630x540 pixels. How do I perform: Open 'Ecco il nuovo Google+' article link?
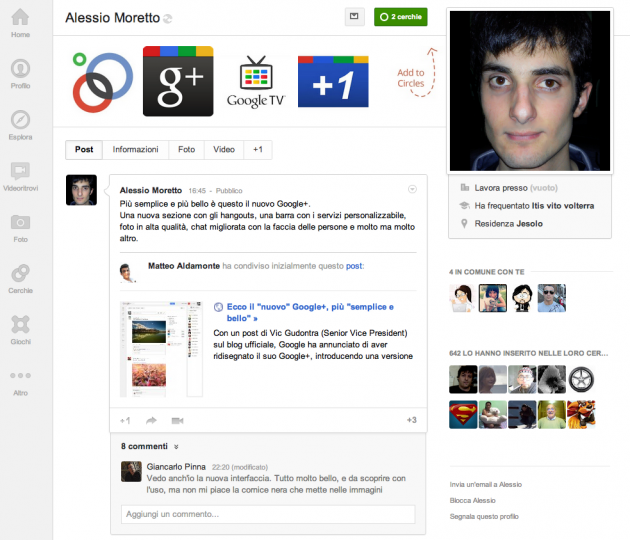click(x=310, y=313)
